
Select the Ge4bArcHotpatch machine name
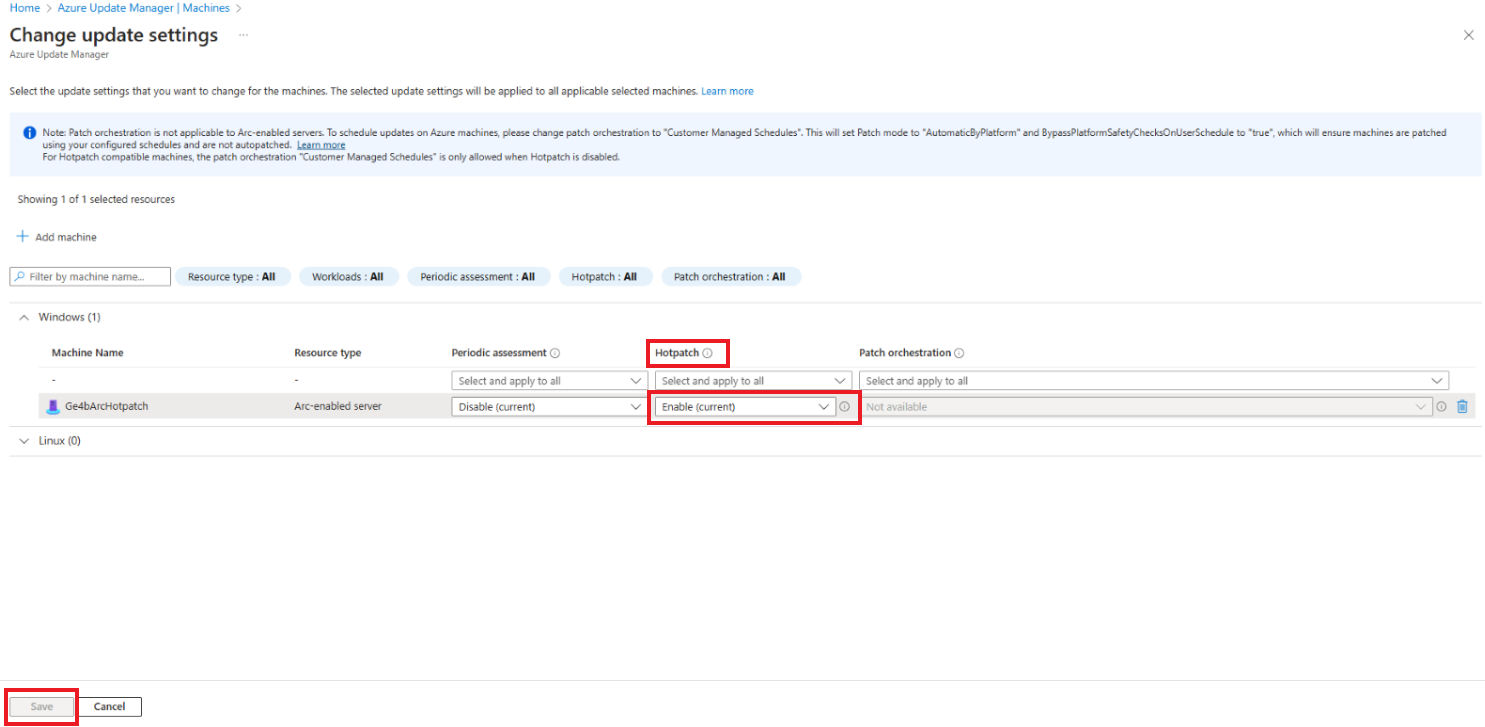coord(107,407)
